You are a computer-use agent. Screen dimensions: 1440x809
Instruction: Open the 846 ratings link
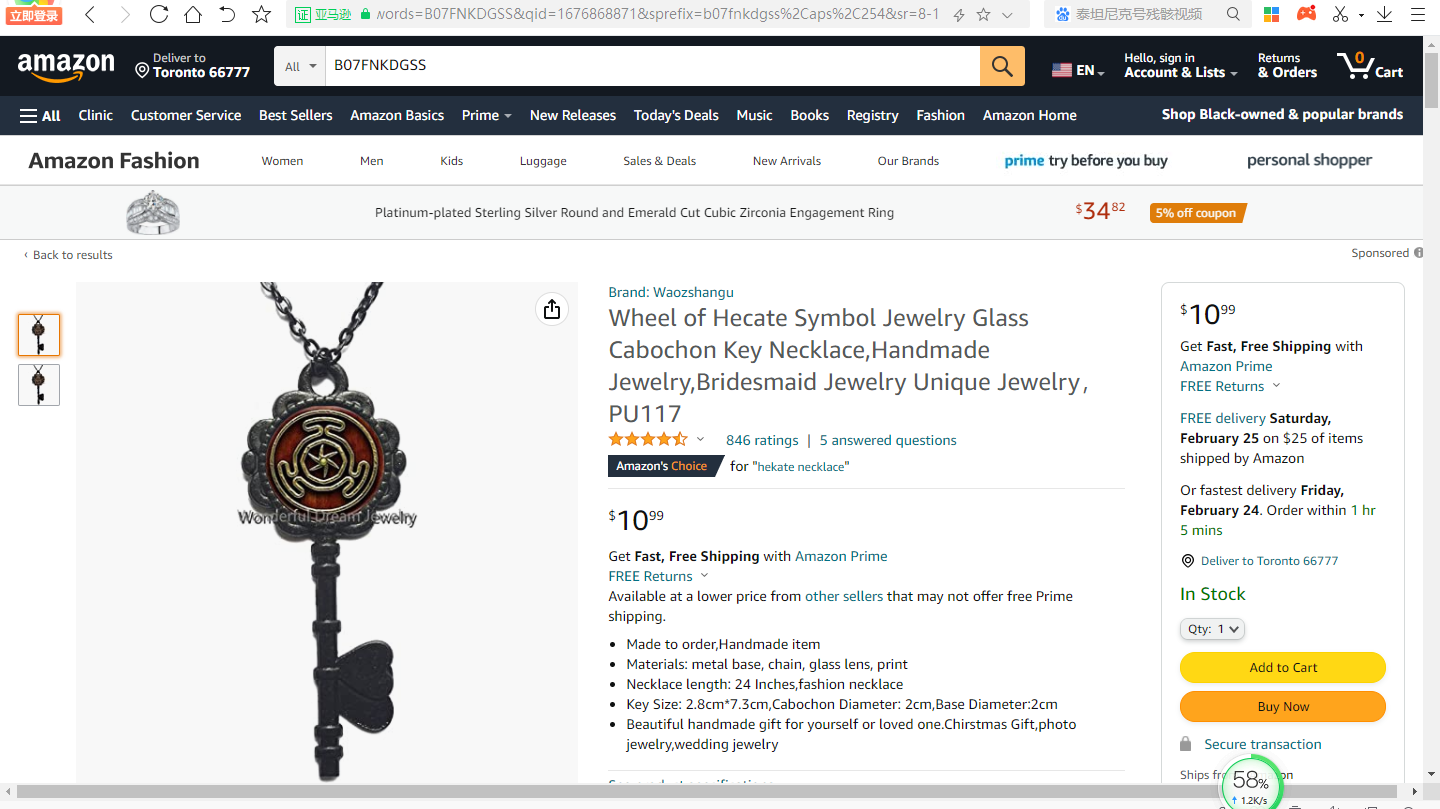762,440
